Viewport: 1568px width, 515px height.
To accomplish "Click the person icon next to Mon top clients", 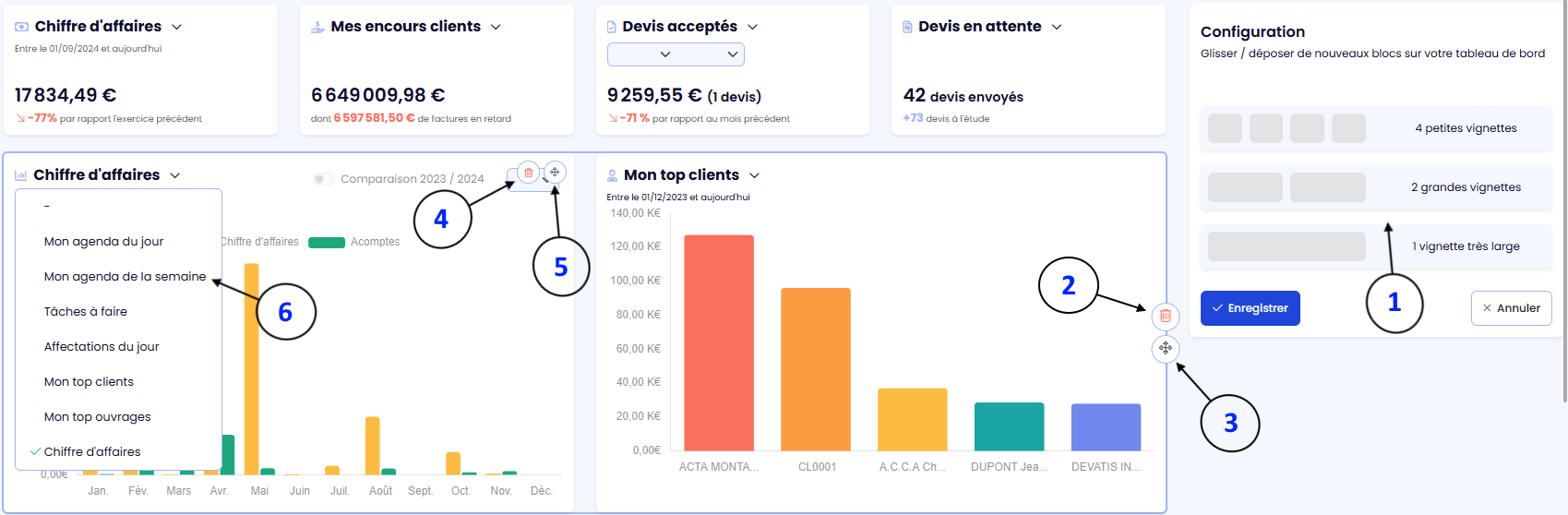I will (x=612, y=175).
